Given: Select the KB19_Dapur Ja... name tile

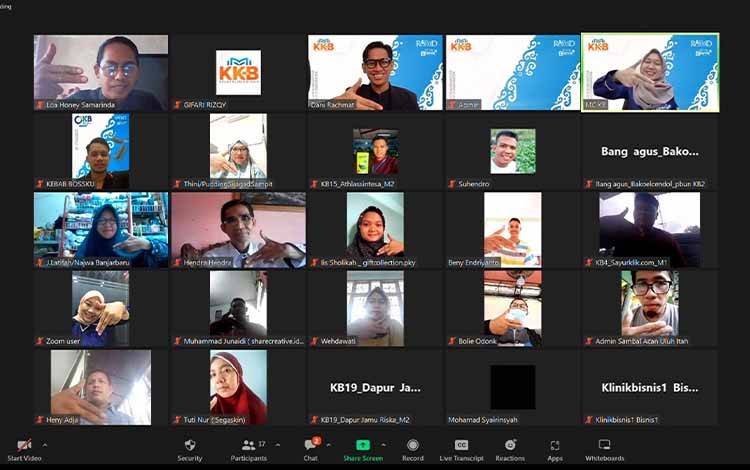Looking at the screenshot, I should click(375, 387).
